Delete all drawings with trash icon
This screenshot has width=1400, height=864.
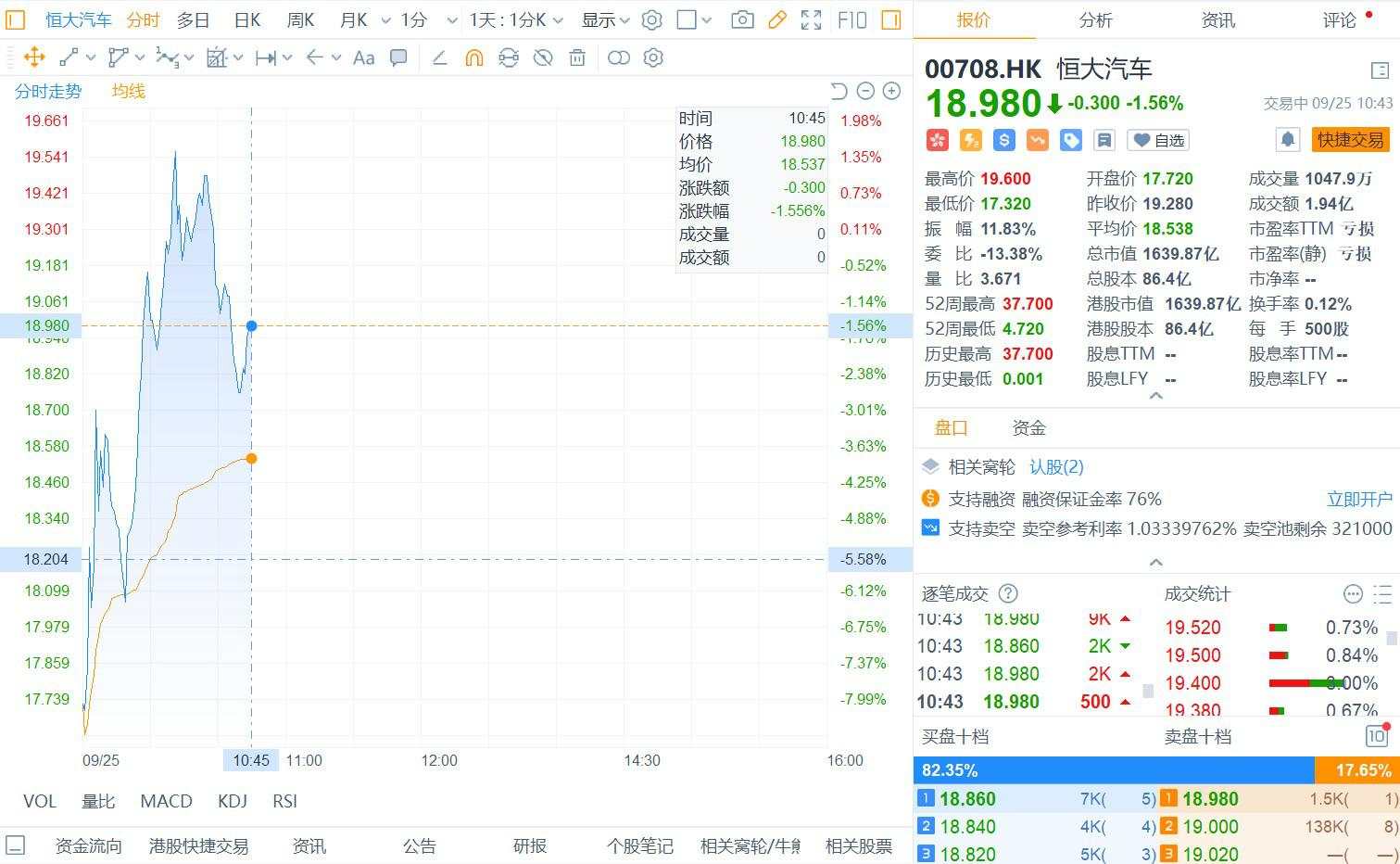577,57
